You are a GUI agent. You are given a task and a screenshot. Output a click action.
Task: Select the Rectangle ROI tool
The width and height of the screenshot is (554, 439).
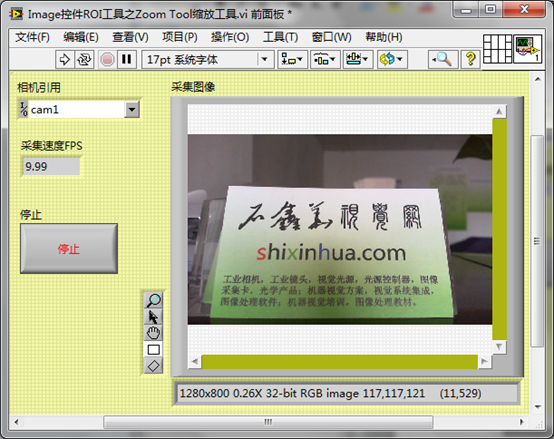coord(153,350)
